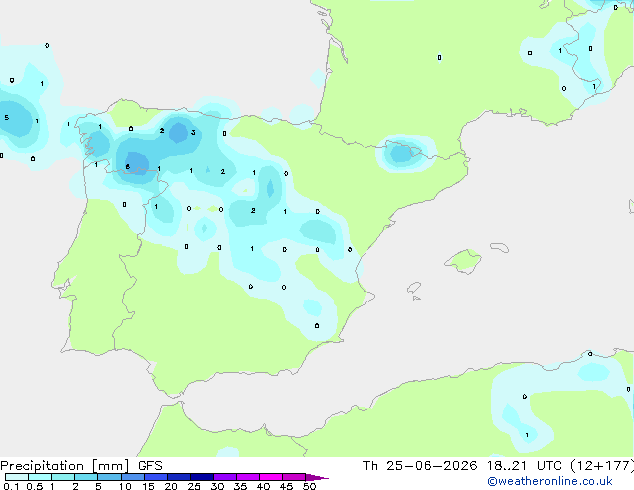Open the weatheronline.co.uk link

coord(550,481)
